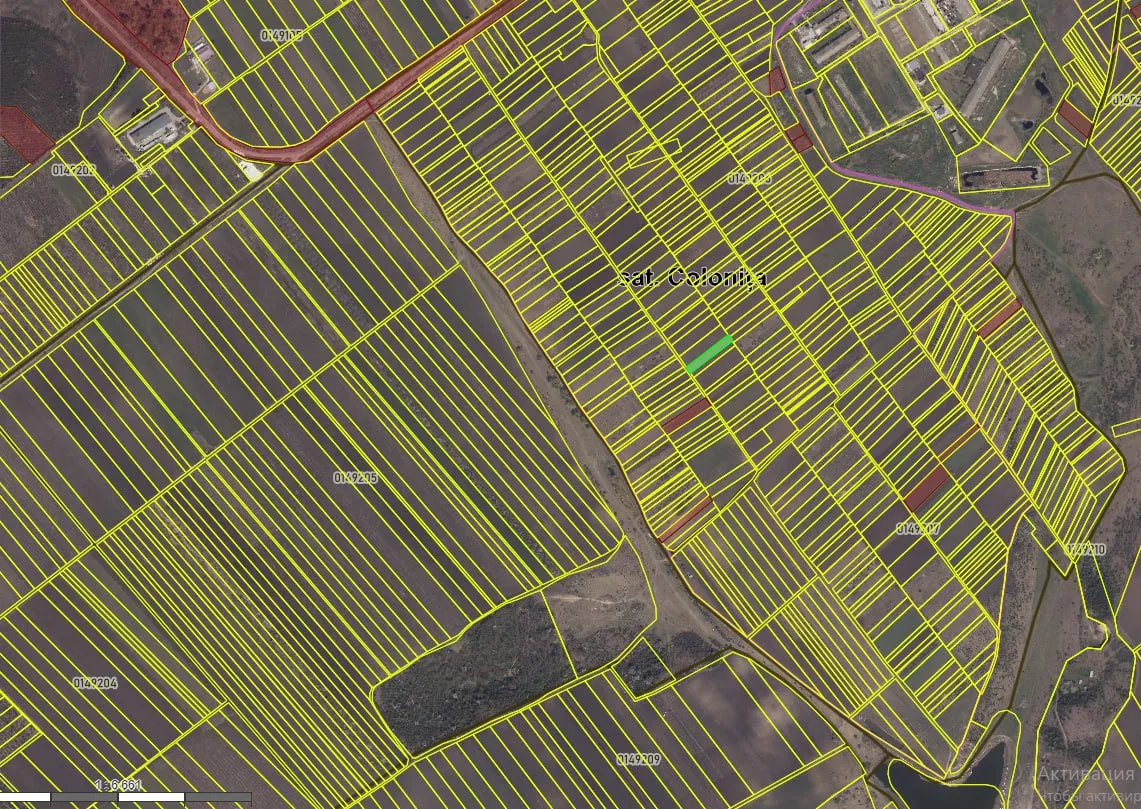Click the rectangular reservoir parcel in top right
Screen dimensions: 1141x809
pyautogui.click(x=1002, y=178)
